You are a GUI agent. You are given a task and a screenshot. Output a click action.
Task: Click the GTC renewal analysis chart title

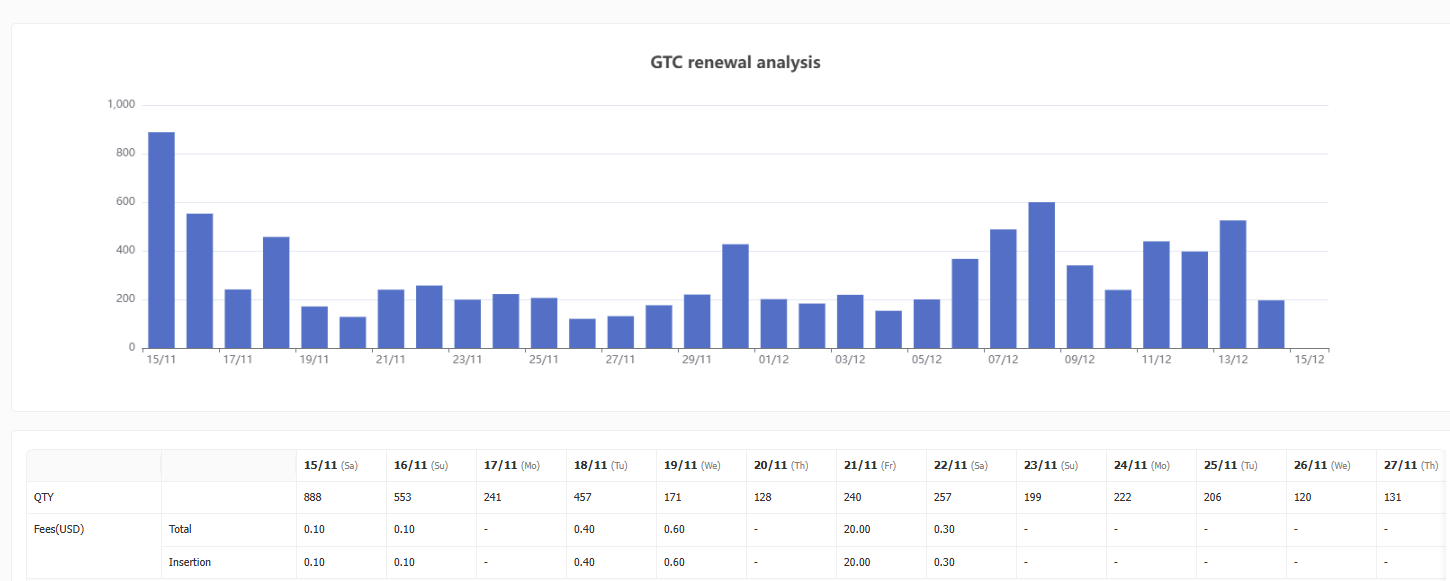tap(735, 62)
